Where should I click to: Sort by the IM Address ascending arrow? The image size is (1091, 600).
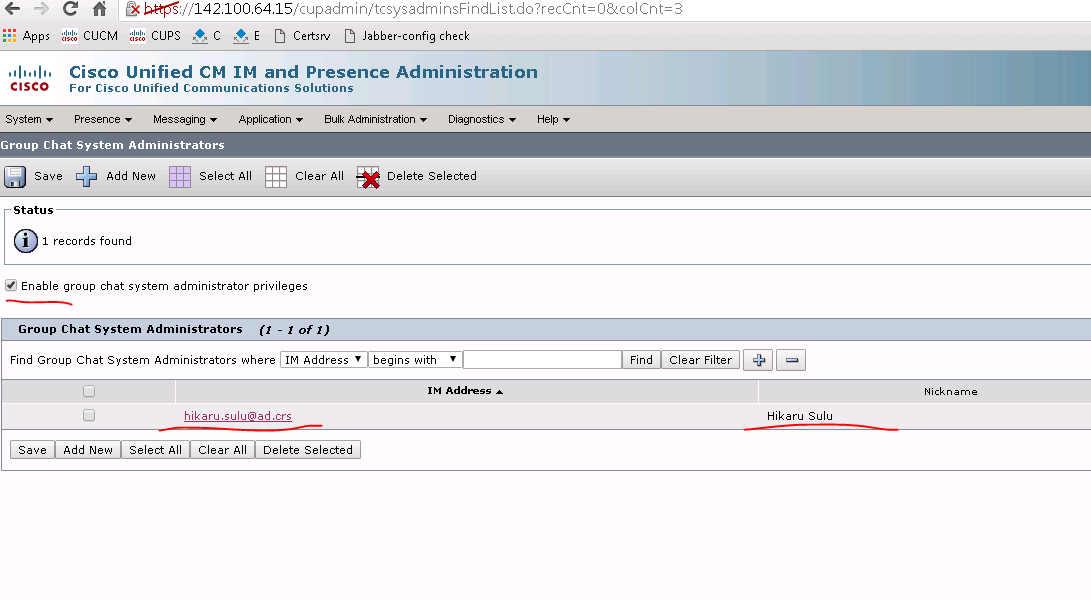pos(500,392)
